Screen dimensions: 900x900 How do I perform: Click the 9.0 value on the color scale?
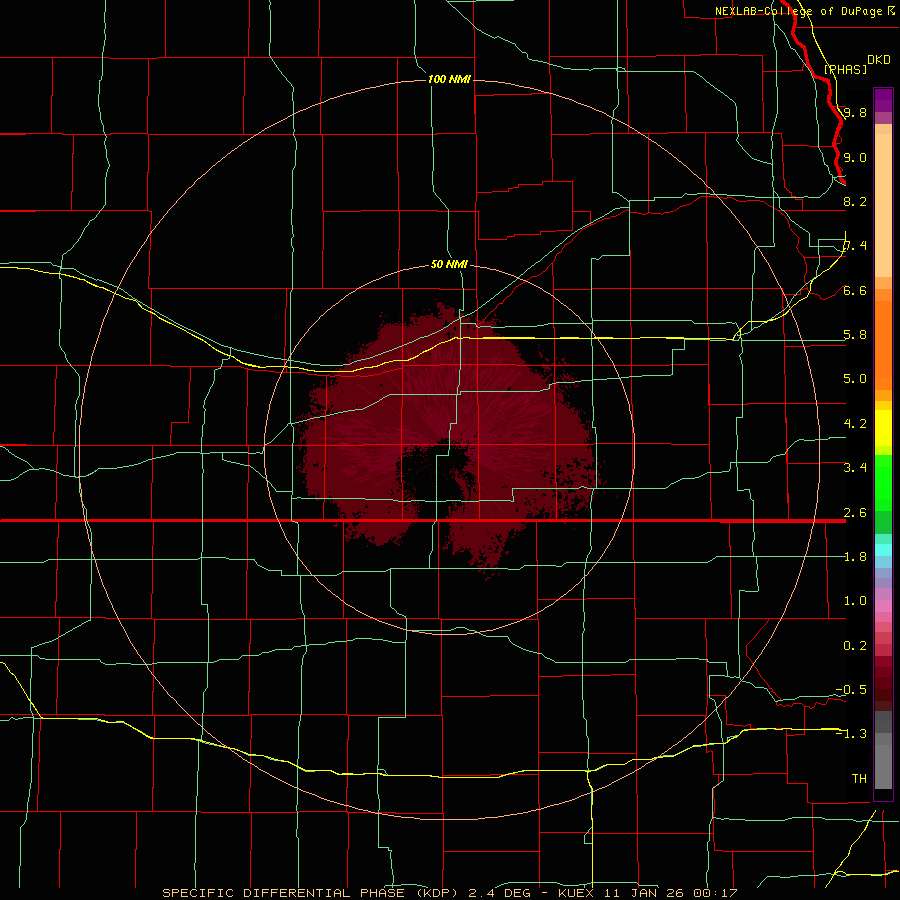(855, 157)
